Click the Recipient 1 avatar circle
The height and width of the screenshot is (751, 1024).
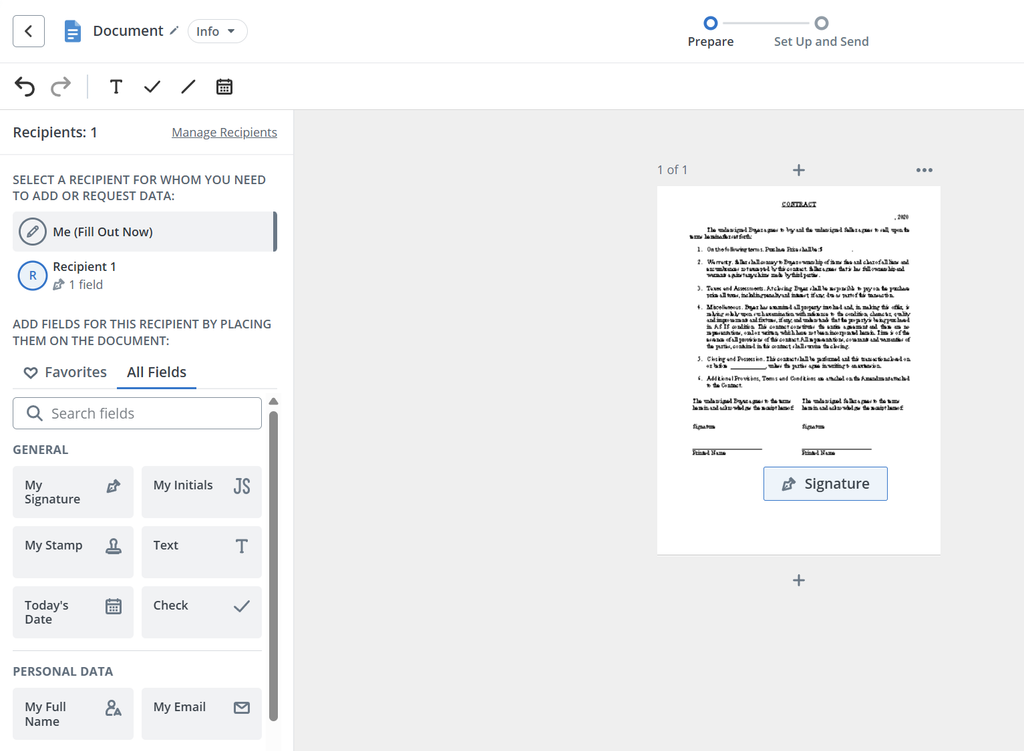tap(33, 276)
